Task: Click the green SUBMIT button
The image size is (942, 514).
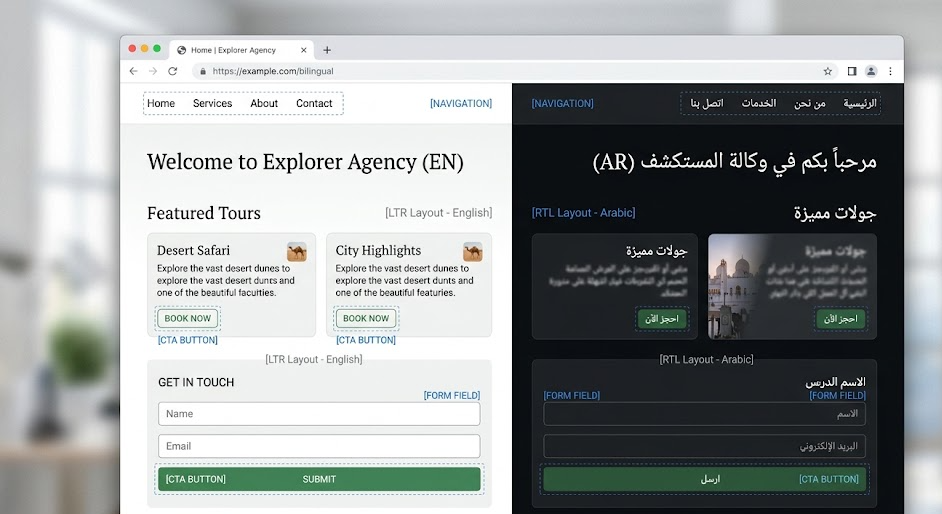Action: click(x=319, y=479)
